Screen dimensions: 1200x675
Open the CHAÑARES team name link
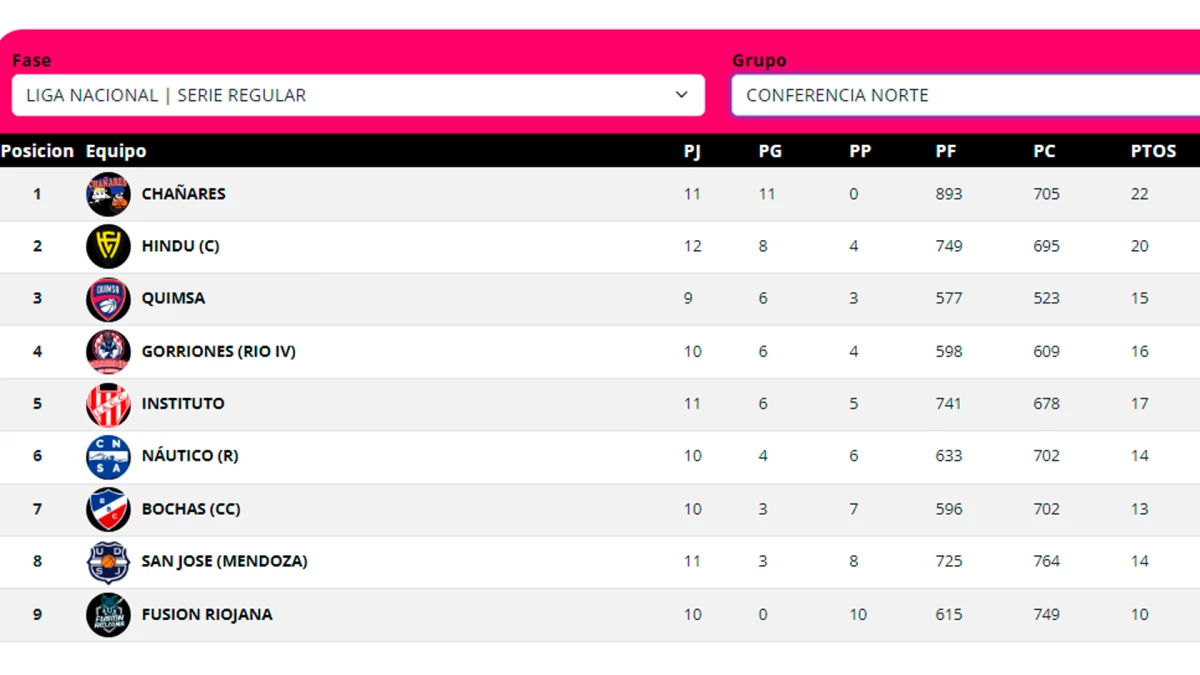tap(184, 194)
